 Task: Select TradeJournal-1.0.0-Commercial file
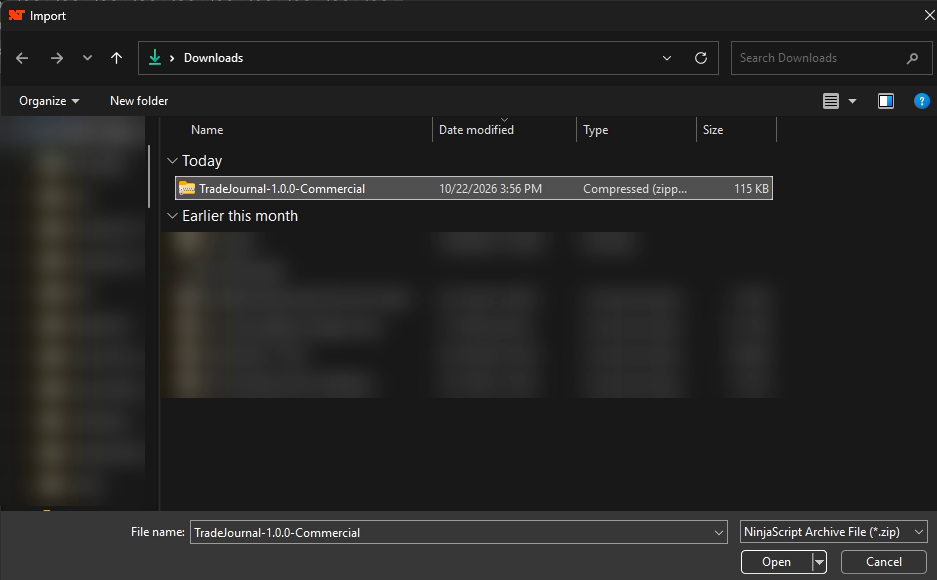(x=474, y=188)
